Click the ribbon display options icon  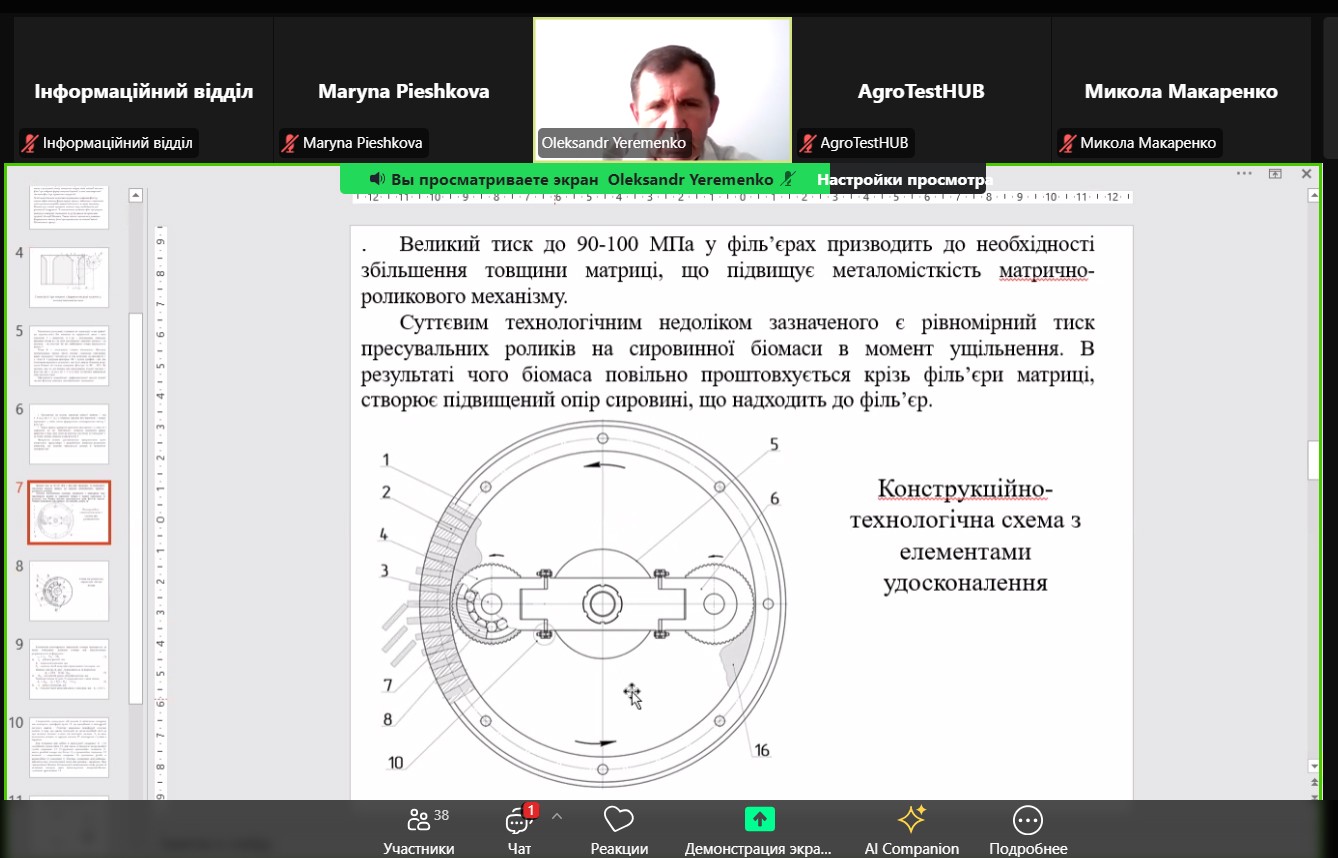click(x=1275, y=174)
